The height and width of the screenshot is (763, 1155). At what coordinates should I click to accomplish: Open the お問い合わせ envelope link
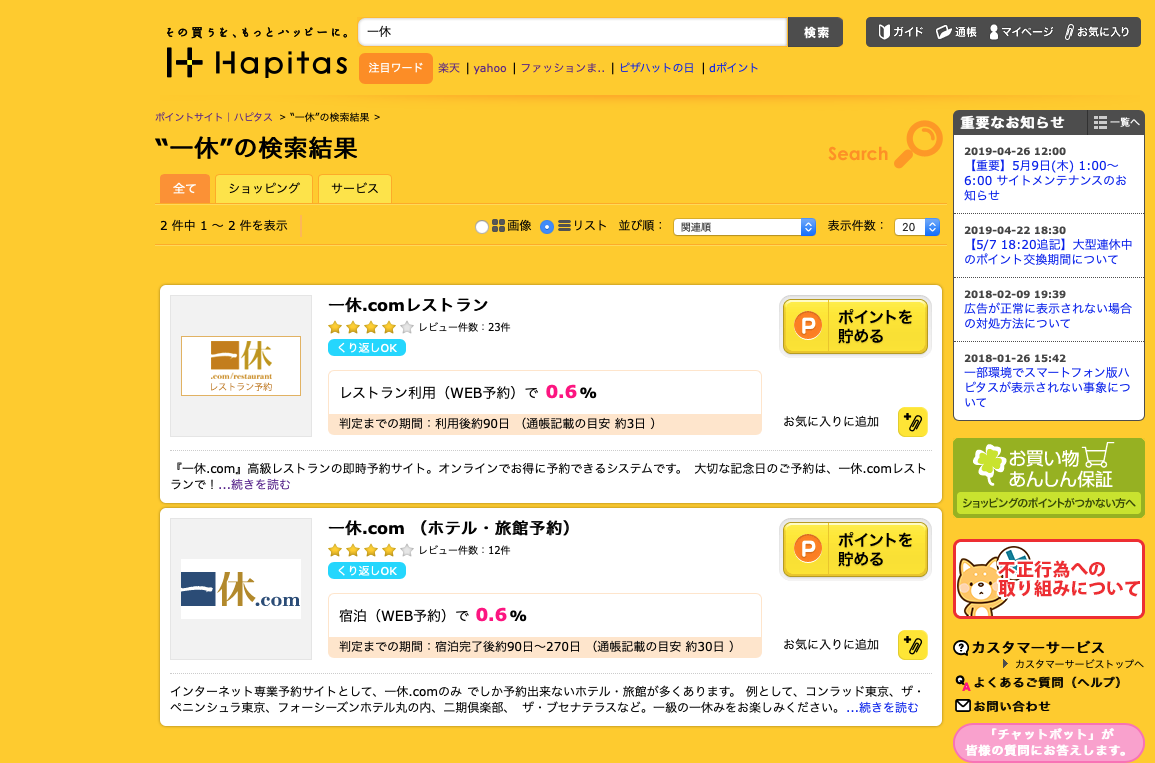click(1002, 706)
